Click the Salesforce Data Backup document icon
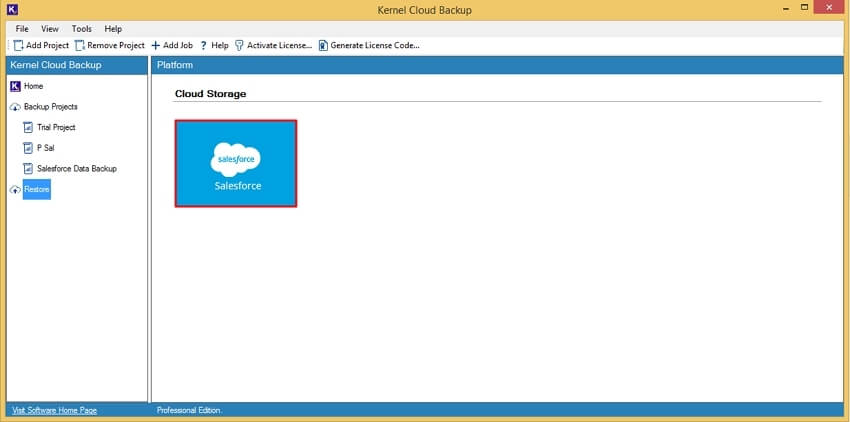850x422 pixels. point(28,169)
